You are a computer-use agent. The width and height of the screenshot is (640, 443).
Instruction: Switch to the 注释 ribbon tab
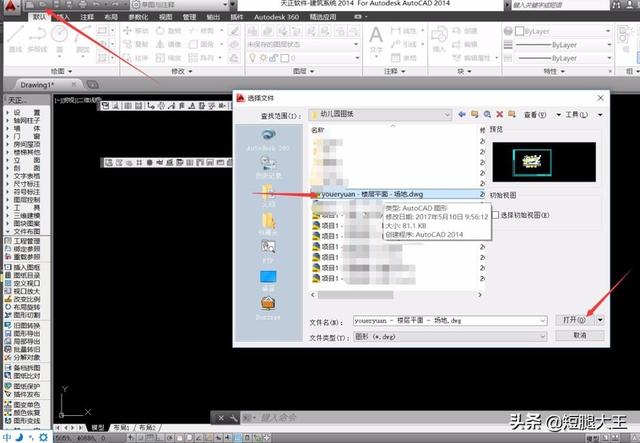pyautogui.click(x=87, y=17)
